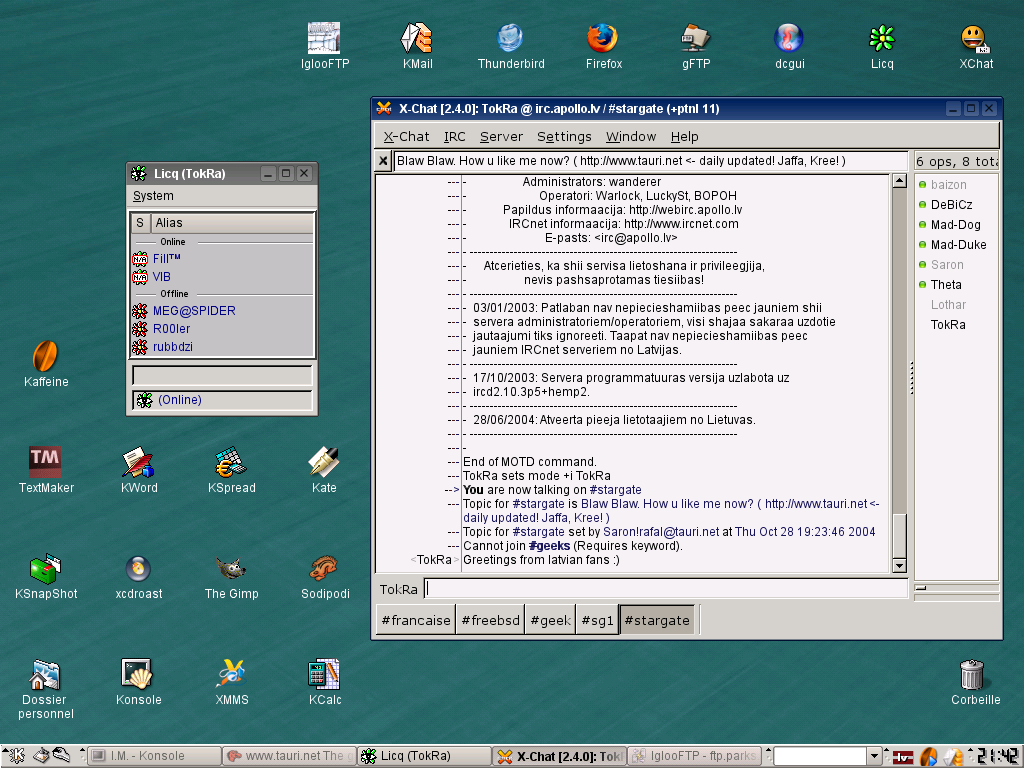Switch to the #sg1 channel tab
The height and width of the screenshot is (768, 1024).
597,620
